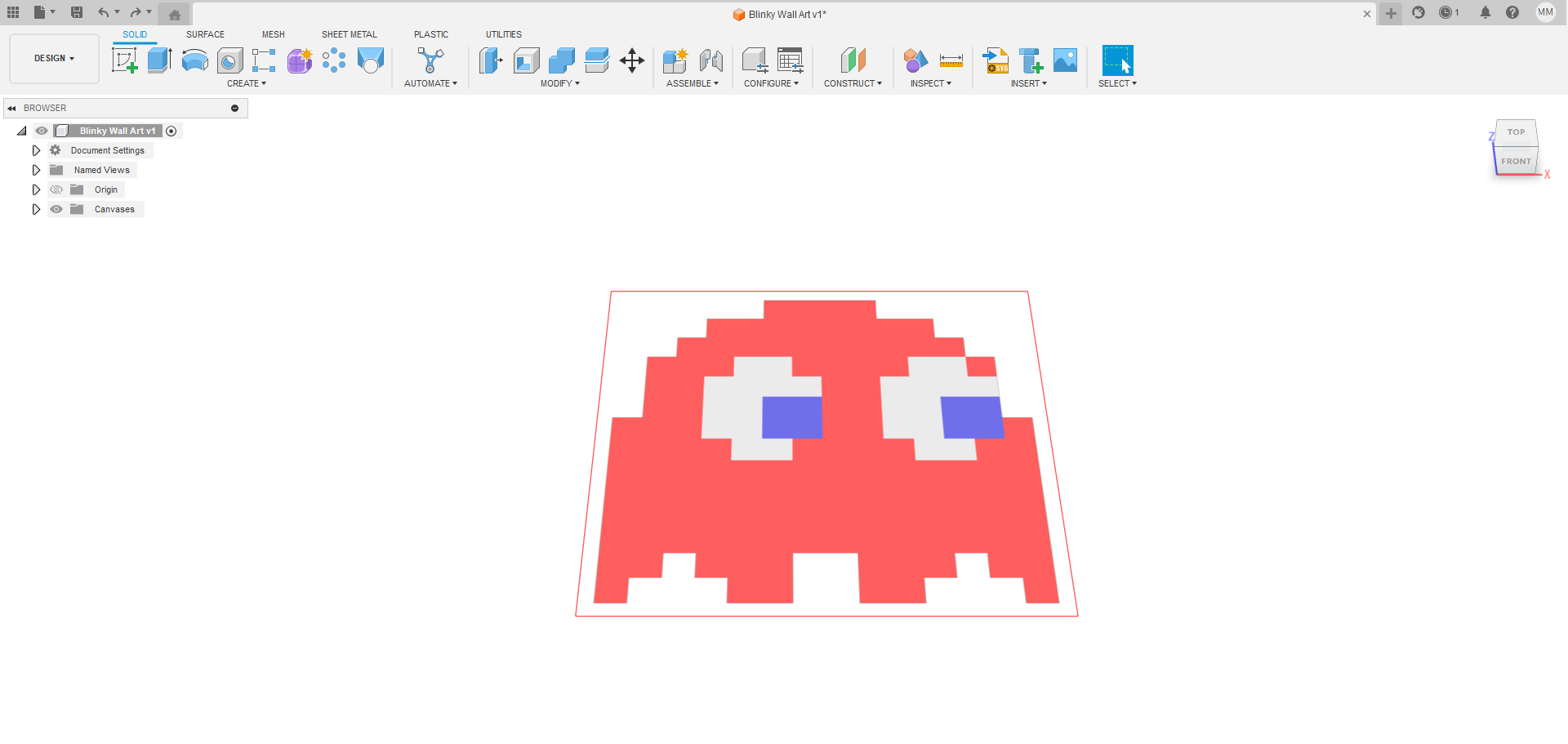
Task: Open the parameters table icon
Action: (x=790, y=60)
